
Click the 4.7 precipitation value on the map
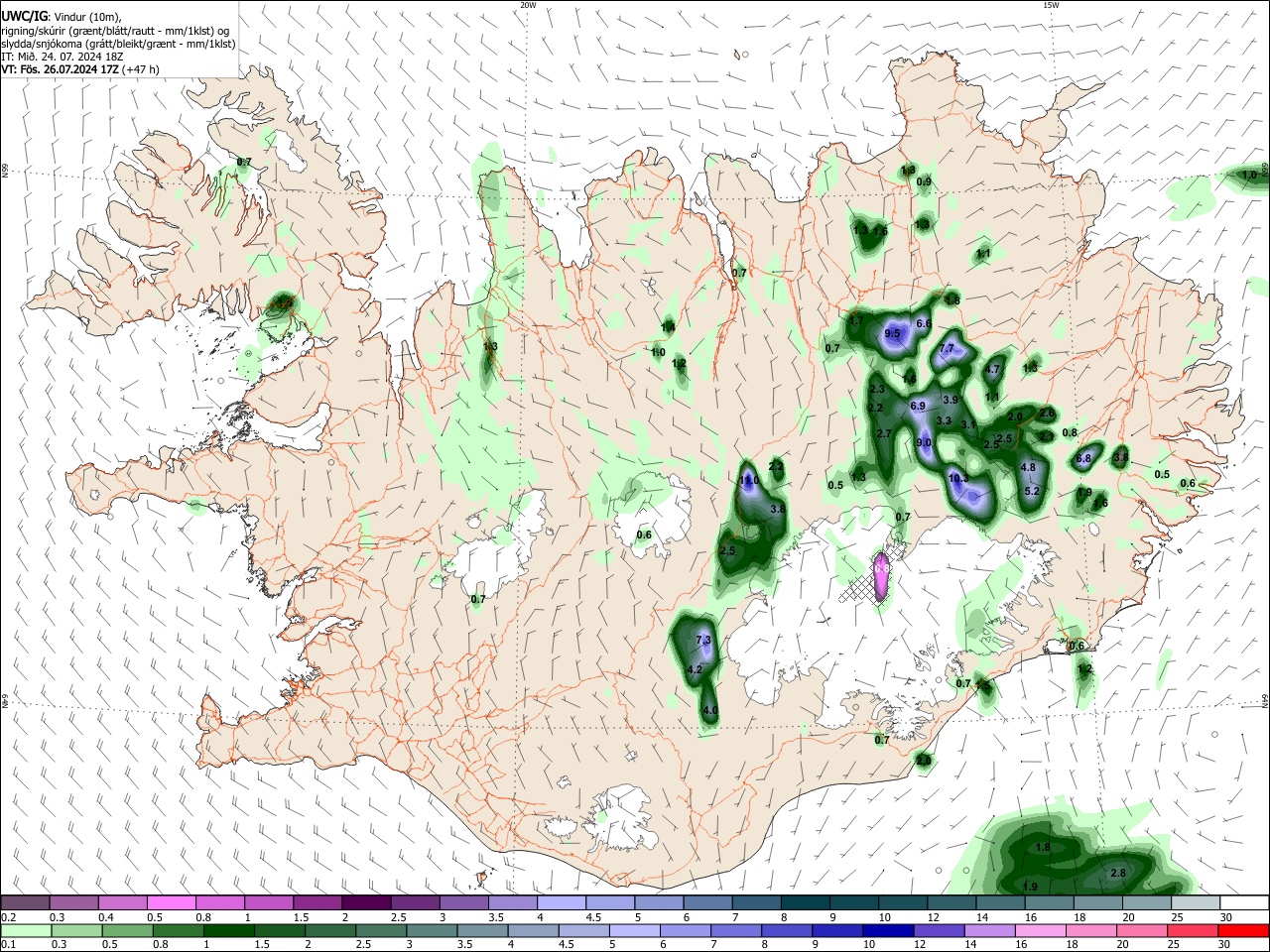coord(993,370)
